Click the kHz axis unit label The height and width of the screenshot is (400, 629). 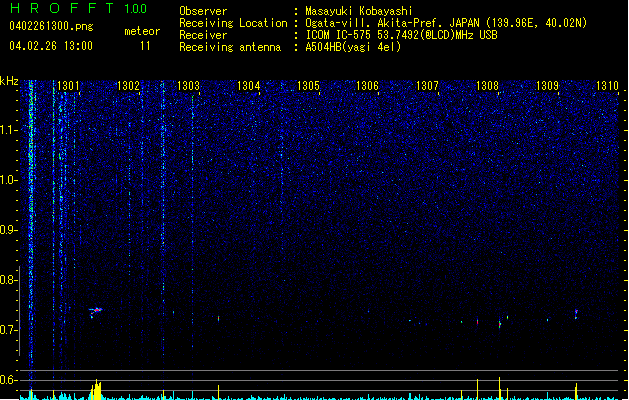9,81
